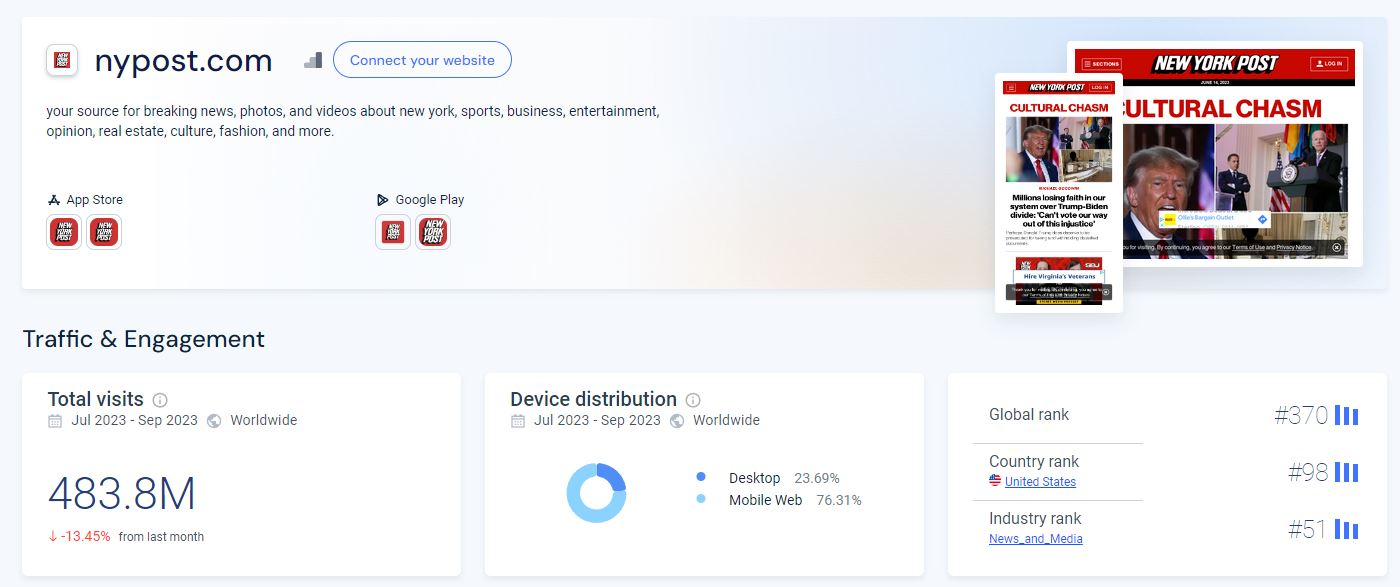
Task: Click the Google Play label text
Action: 430,200
